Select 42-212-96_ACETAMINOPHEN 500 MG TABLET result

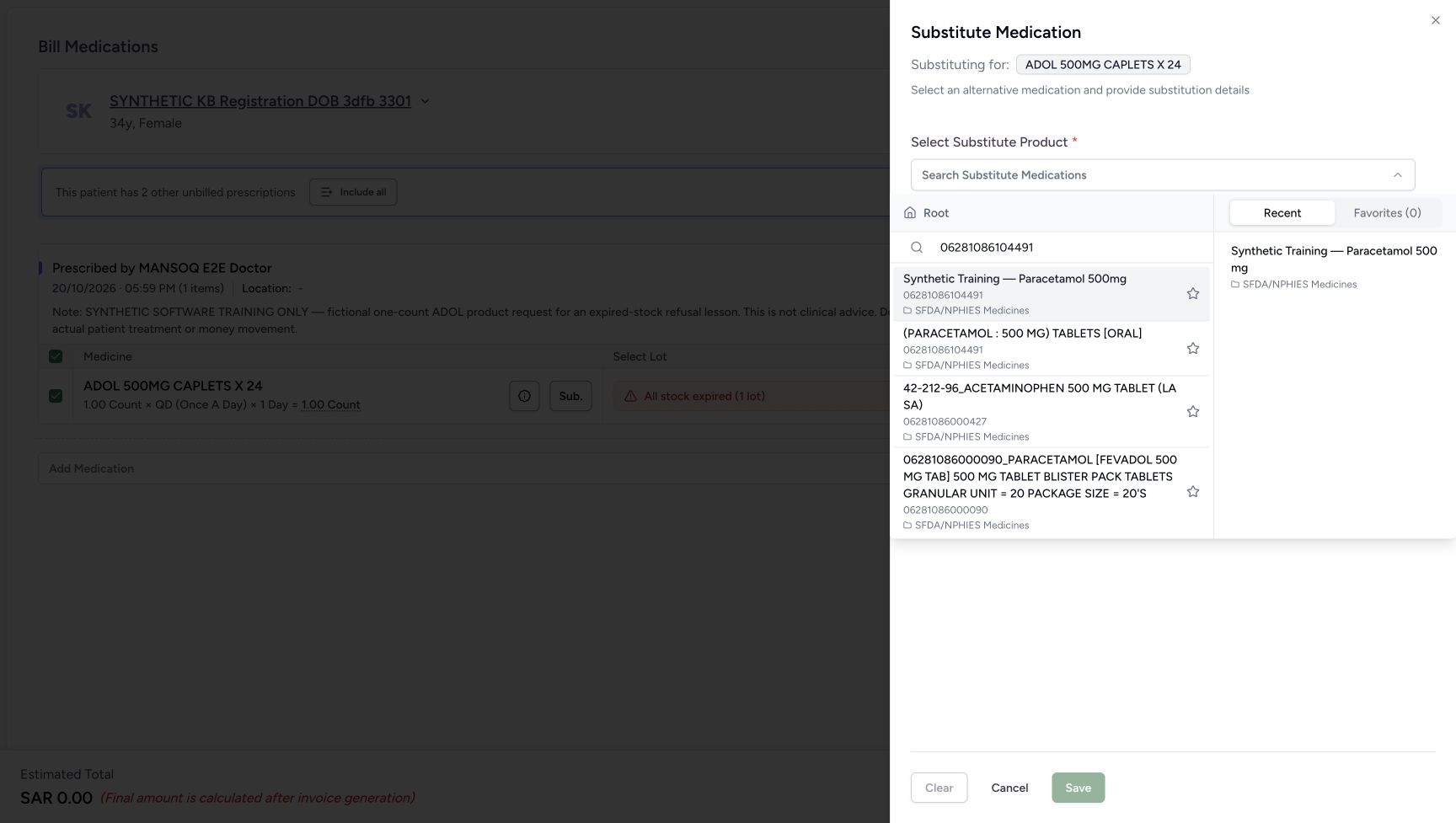pos(1052,412)
